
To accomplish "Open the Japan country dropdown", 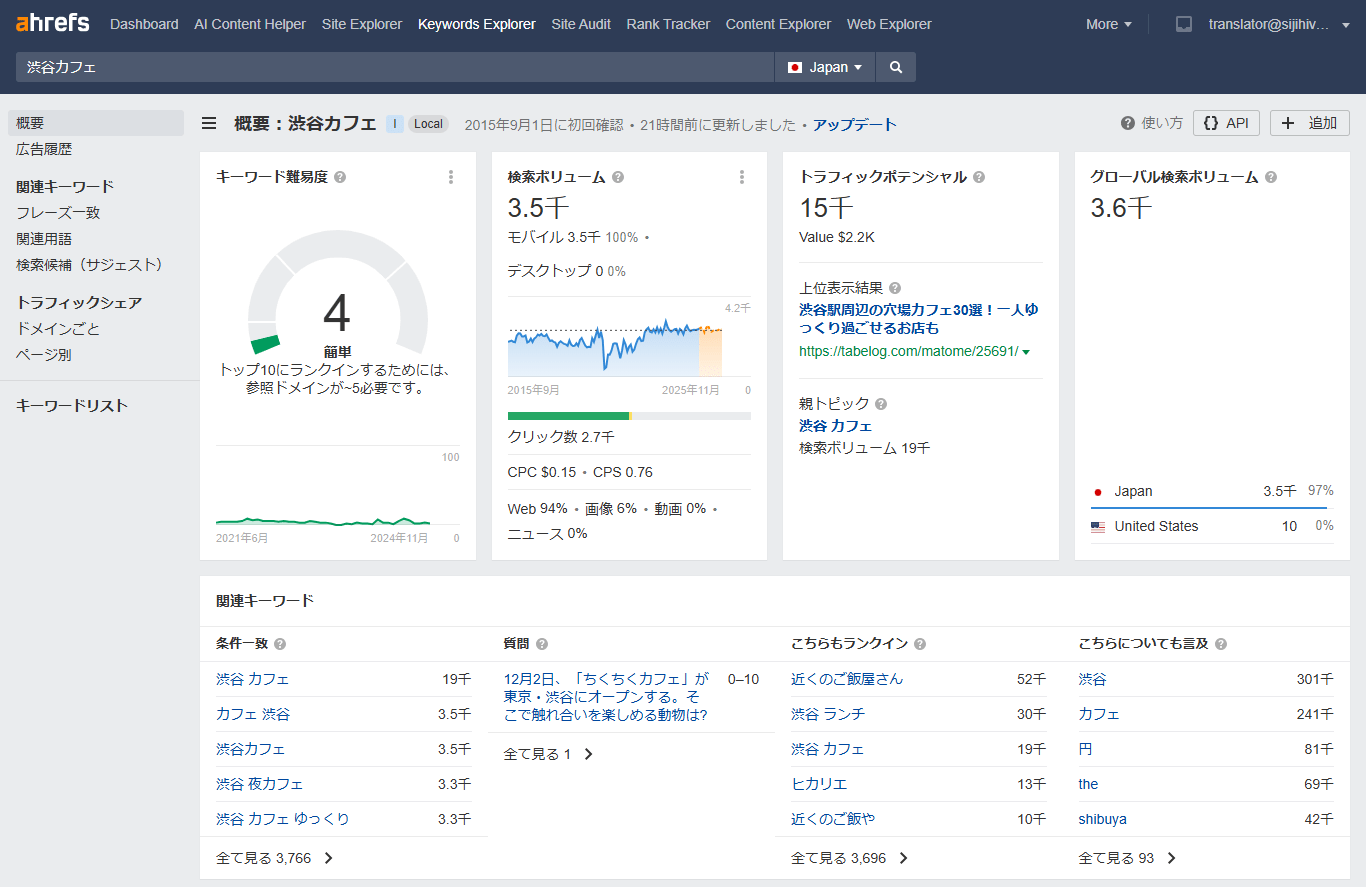I will coord(825,67).
